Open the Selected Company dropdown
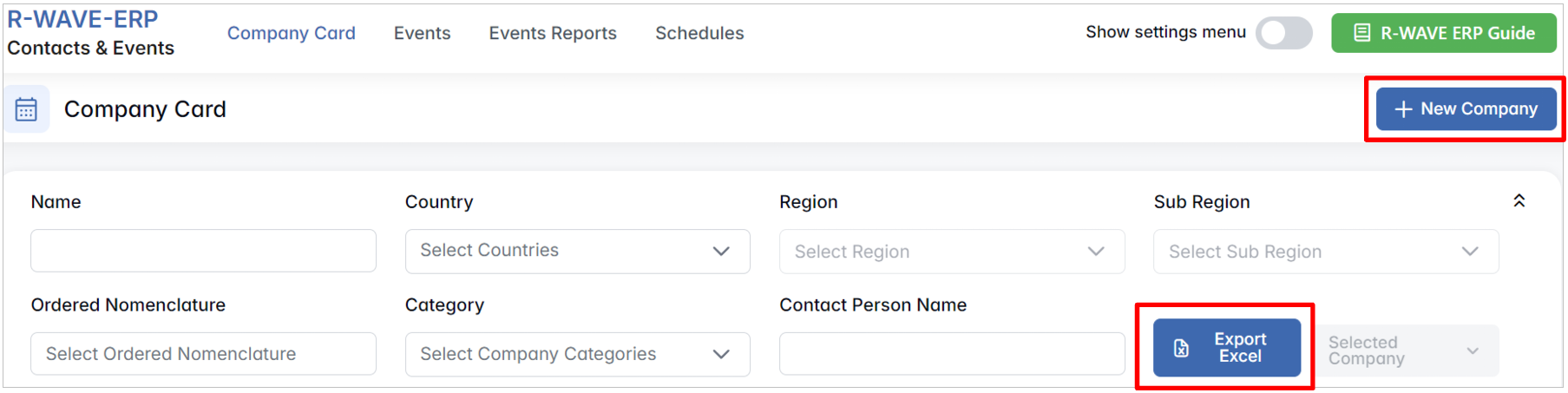This screenshot has height=393, width=1568. (x=1406, y=350)
